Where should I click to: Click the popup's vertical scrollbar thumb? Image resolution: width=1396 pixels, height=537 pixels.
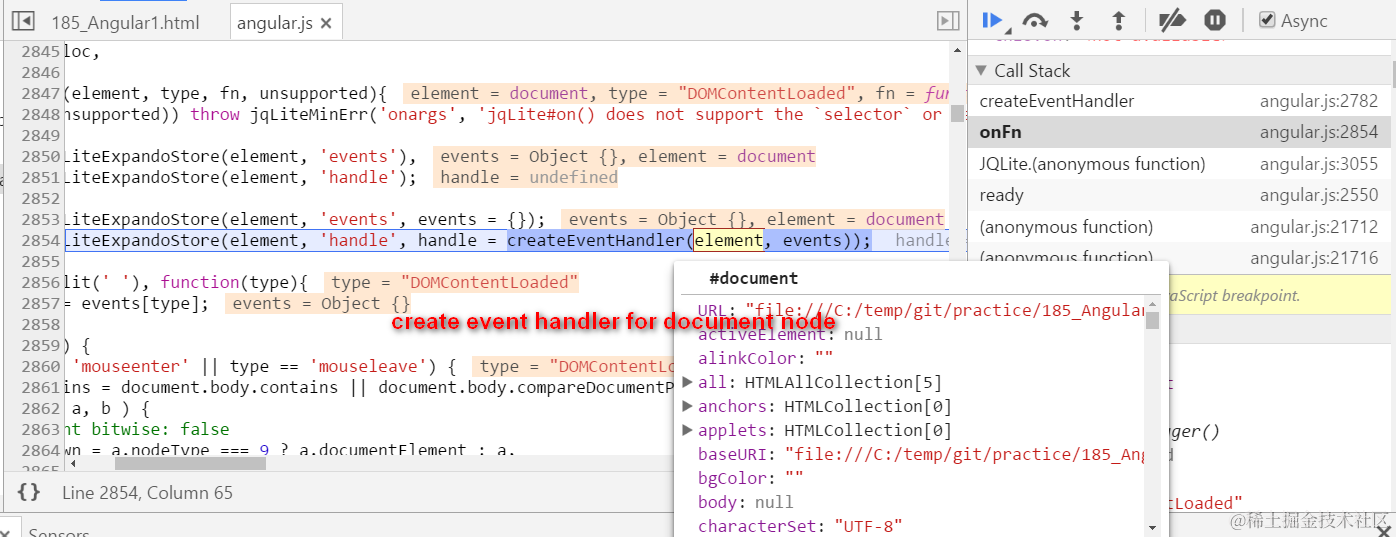point(1153,320)
